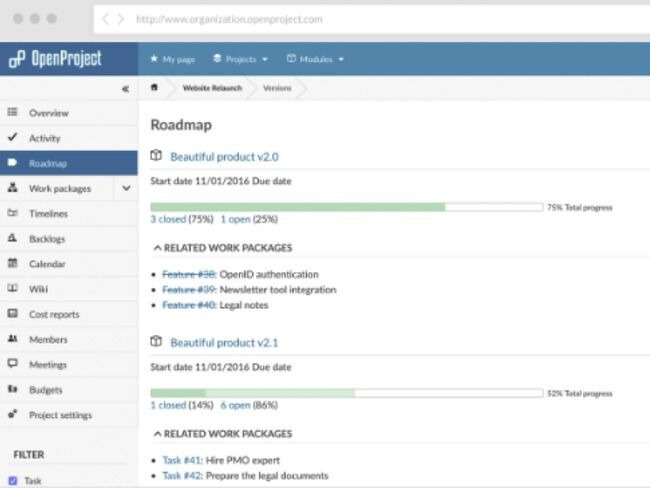650x488 pixels.
Task: Click the My page star icon
Action: 154,58
